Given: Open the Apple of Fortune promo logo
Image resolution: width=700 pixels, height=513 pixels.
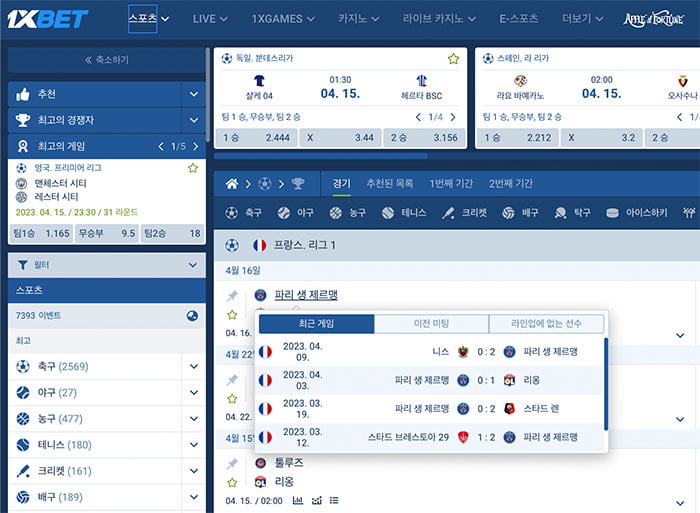Looking at the screenshot, I should point(653,19).
